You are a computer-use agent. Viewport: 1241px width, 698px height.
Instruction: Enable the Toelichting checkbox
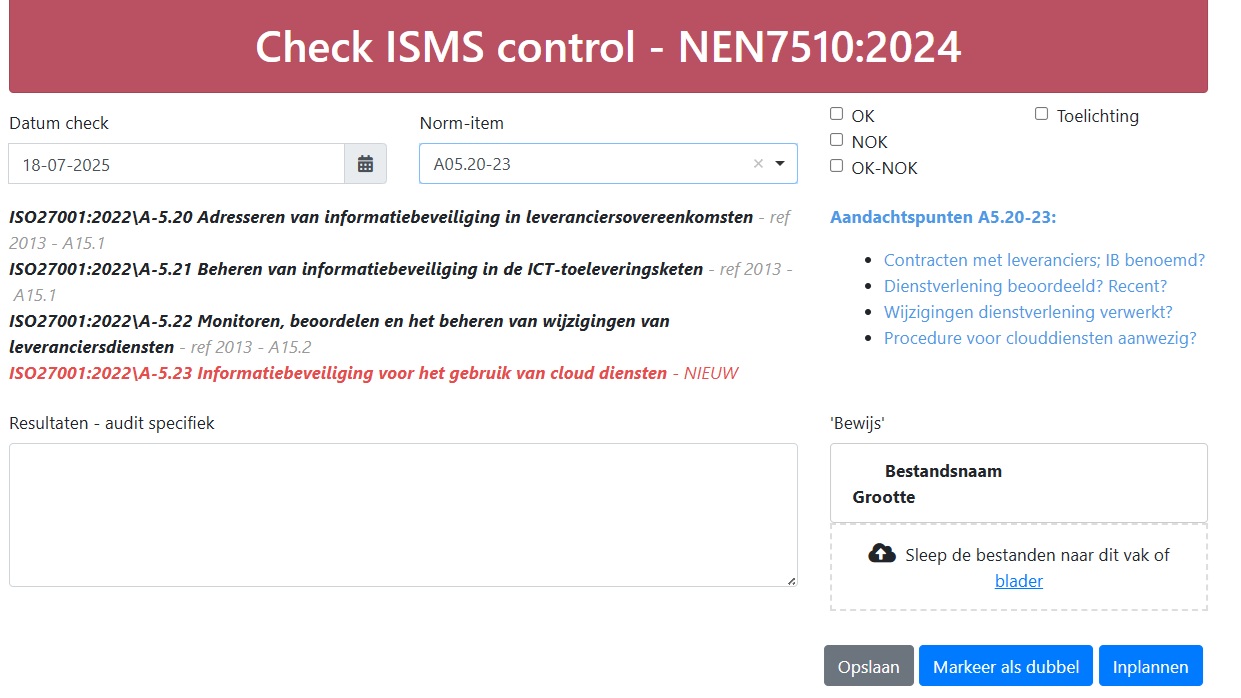click(x=1041, y=114)
